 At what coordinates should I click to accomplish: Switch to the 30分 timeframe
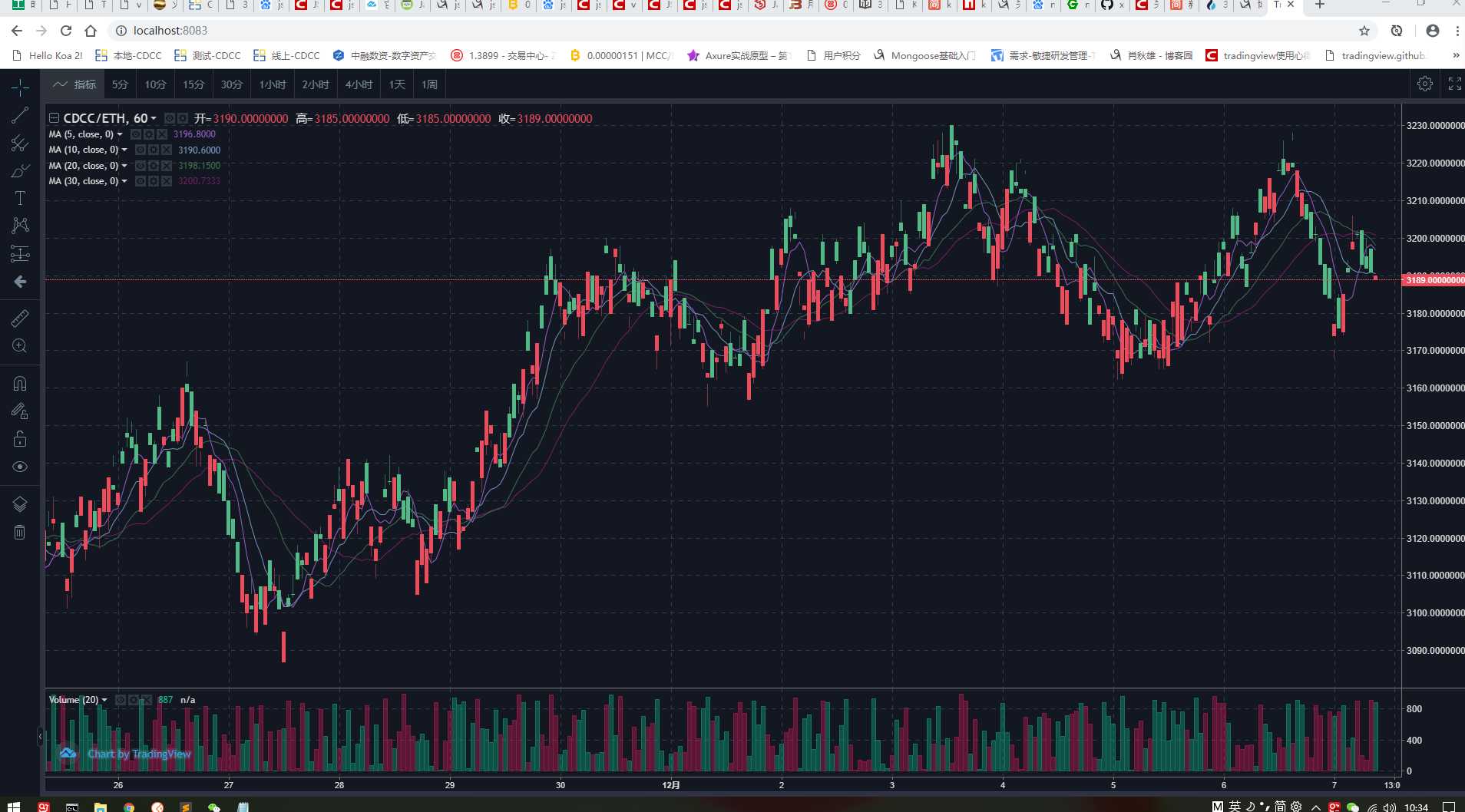click(x=231, y=84)
